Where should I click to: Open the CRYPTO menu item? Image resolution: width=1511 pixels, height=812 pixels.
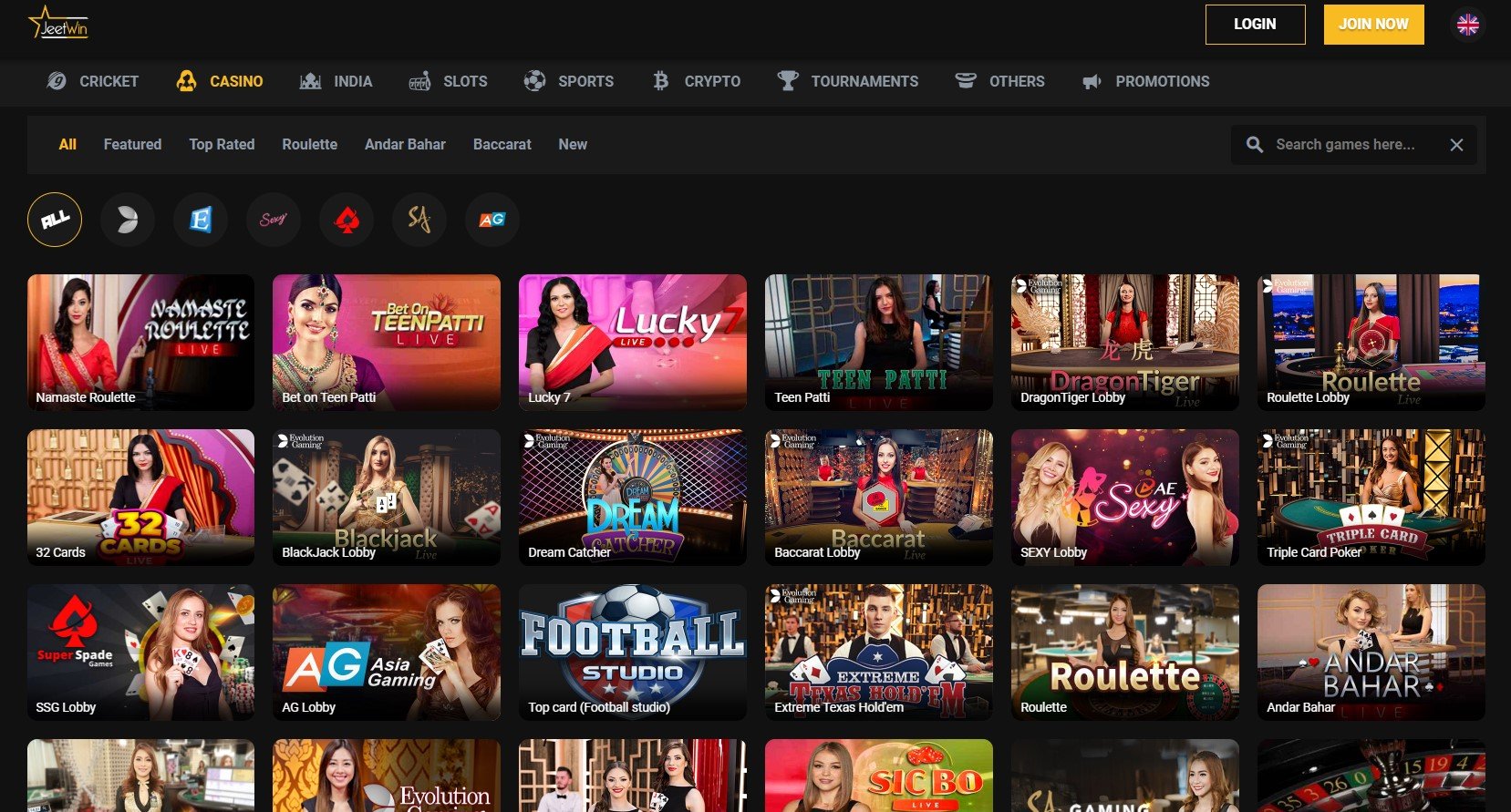pos(712,81)
